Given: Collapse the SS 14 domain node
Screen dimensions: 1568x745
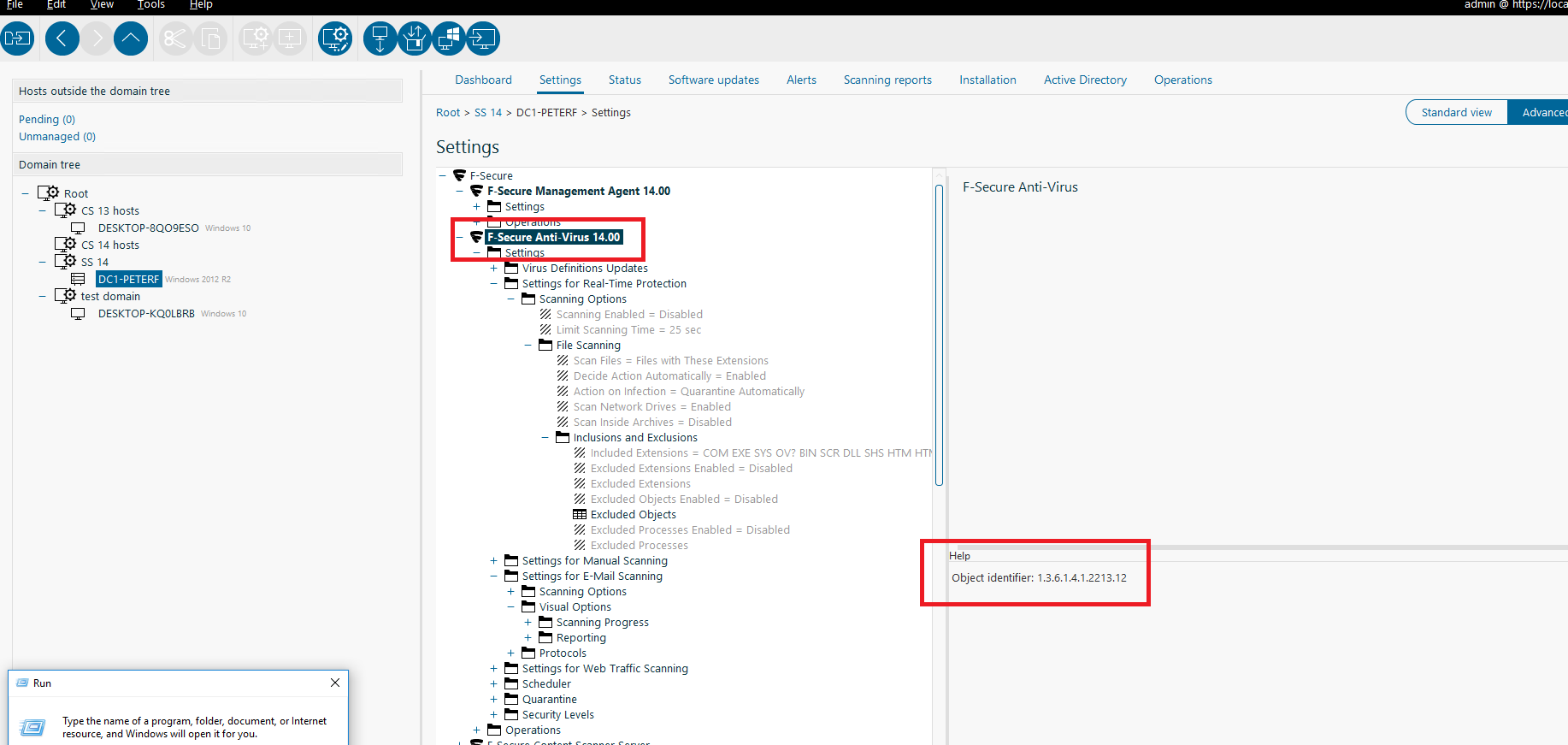Looking at the screenshot, I should coord(42,262).
